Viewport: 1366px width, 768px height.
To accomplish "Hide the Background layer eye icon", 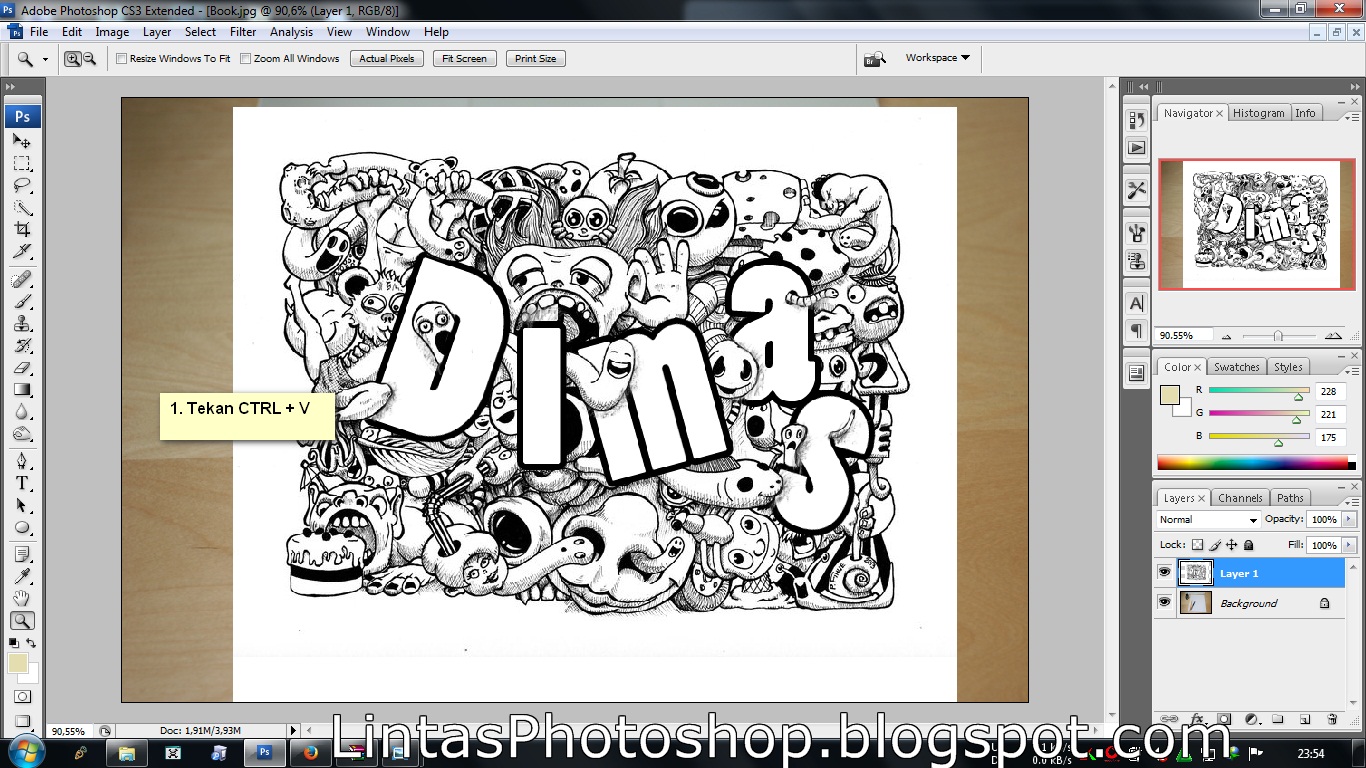I will click(x=1164, y=603).
